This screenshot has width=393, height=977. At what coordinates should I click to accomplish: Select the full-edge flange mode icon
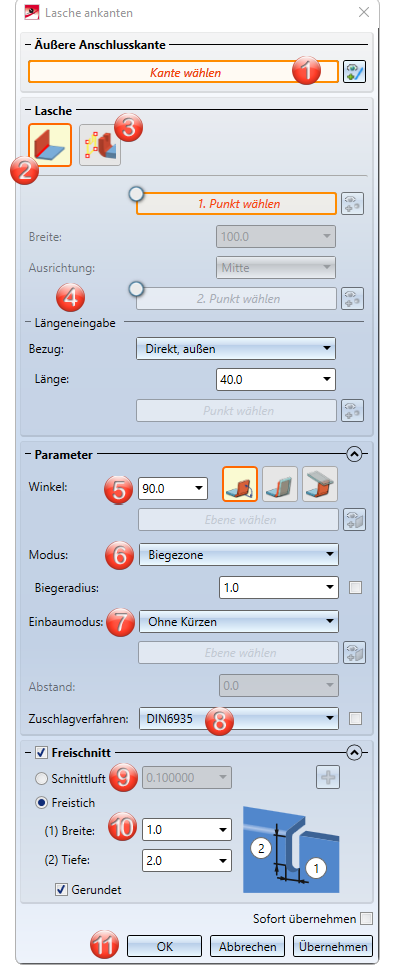click(x=50, y=145)
